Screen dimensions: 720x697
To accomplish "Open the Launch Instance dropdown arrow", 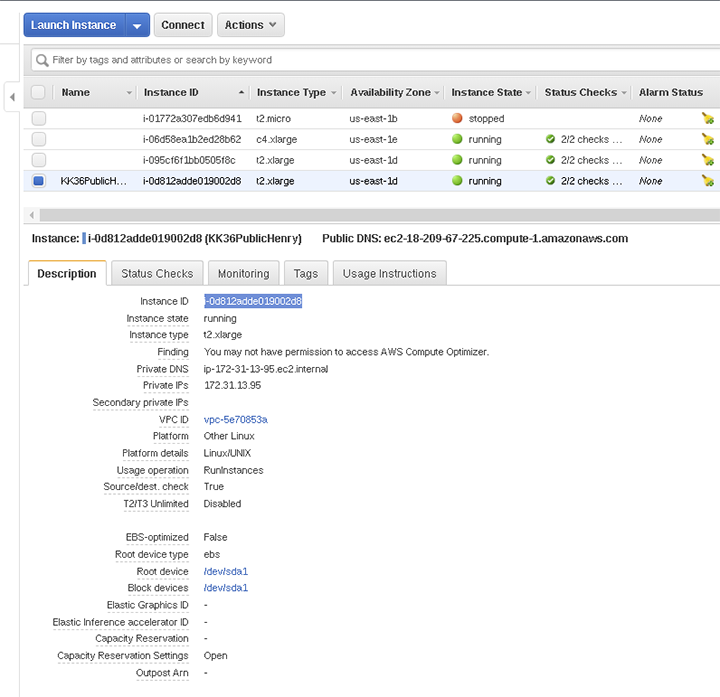I will pyautogui.click(x=139, y=25).
